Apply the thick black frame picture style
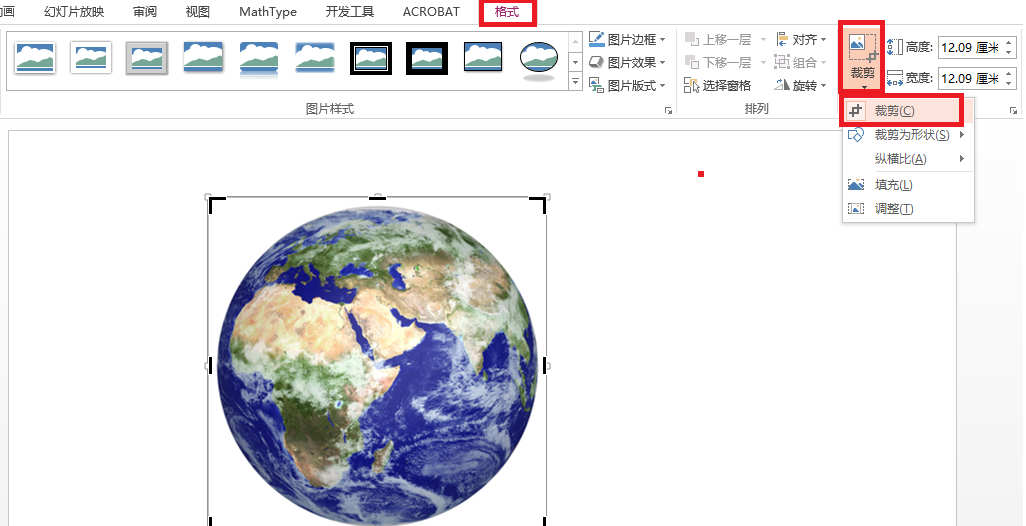The height and width of the screenshot is (526, 1026). point(427,59)
